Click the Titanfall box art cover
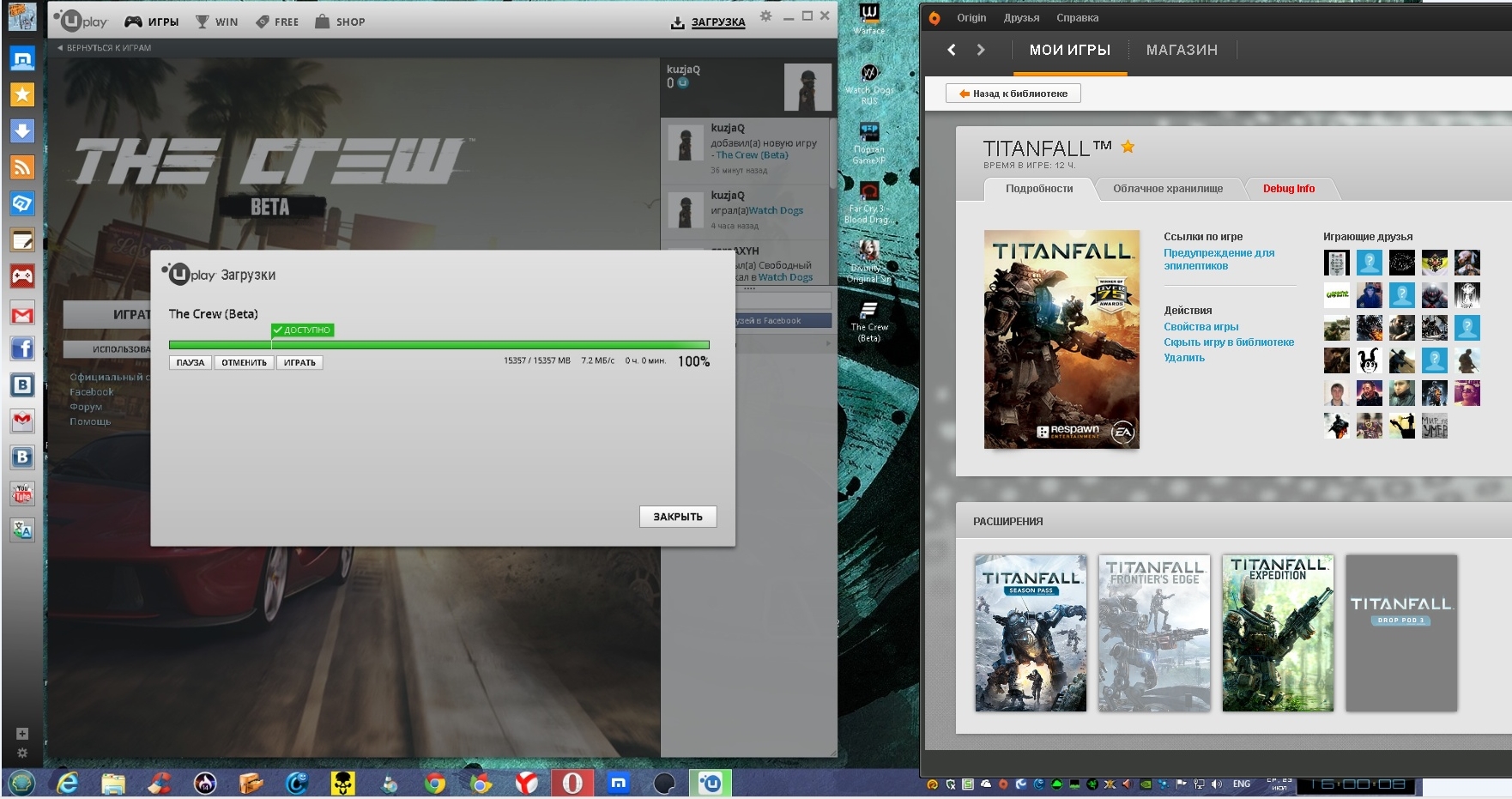1512x799 pixels. (x=1061, y=339)
